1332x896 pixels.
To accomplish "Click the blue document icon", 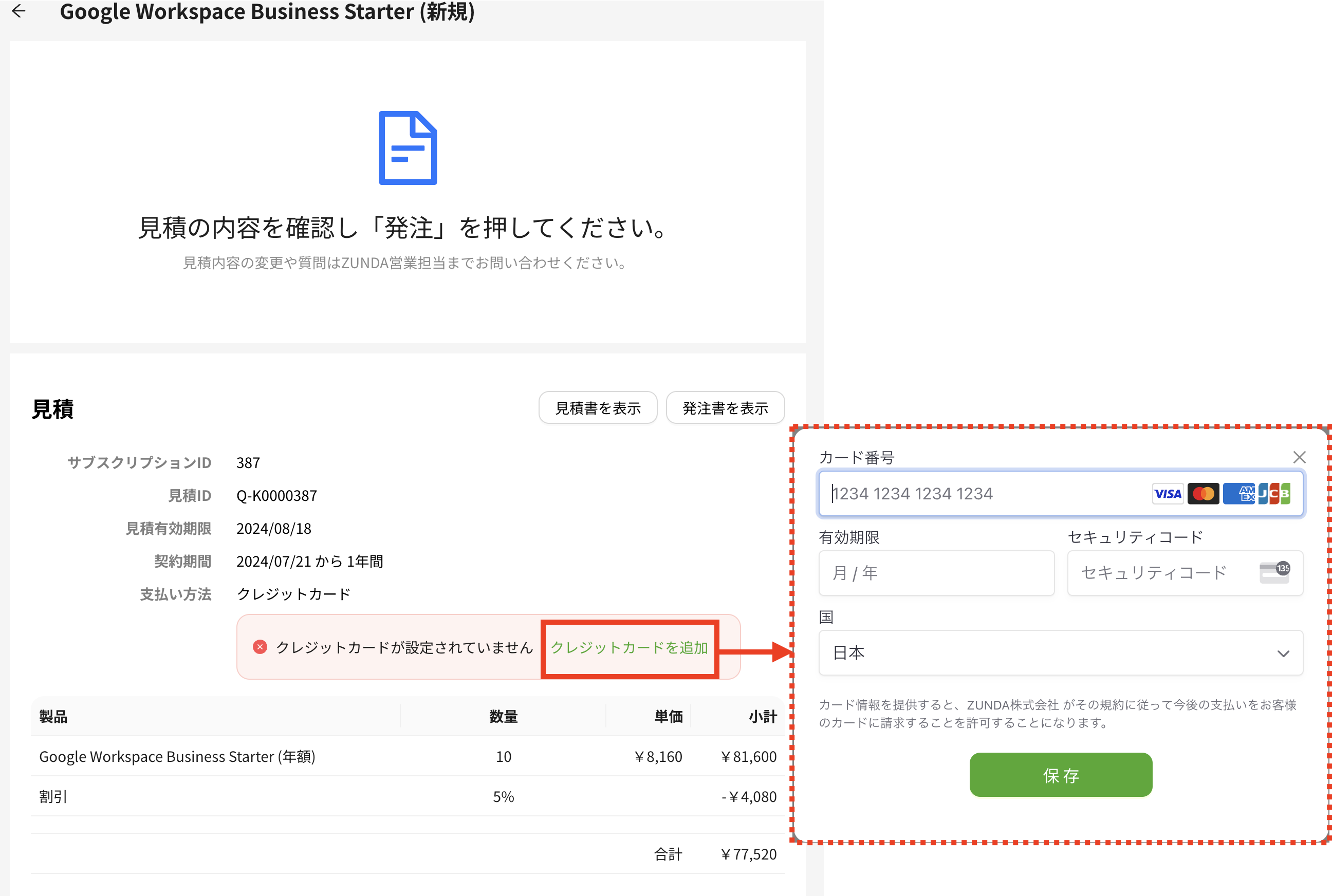I will point(408,148).
